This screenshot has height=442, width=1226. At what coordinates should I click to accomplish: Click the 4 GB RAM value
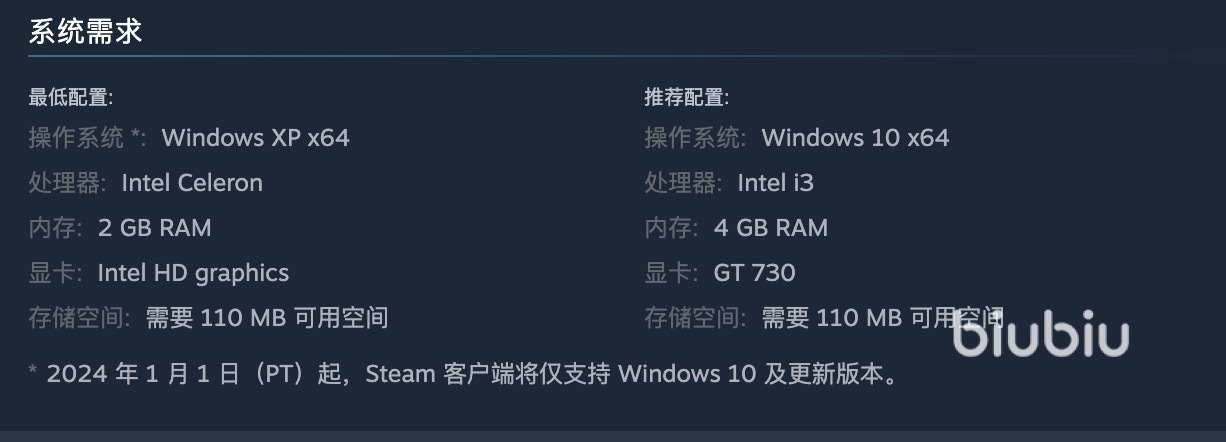770,228
